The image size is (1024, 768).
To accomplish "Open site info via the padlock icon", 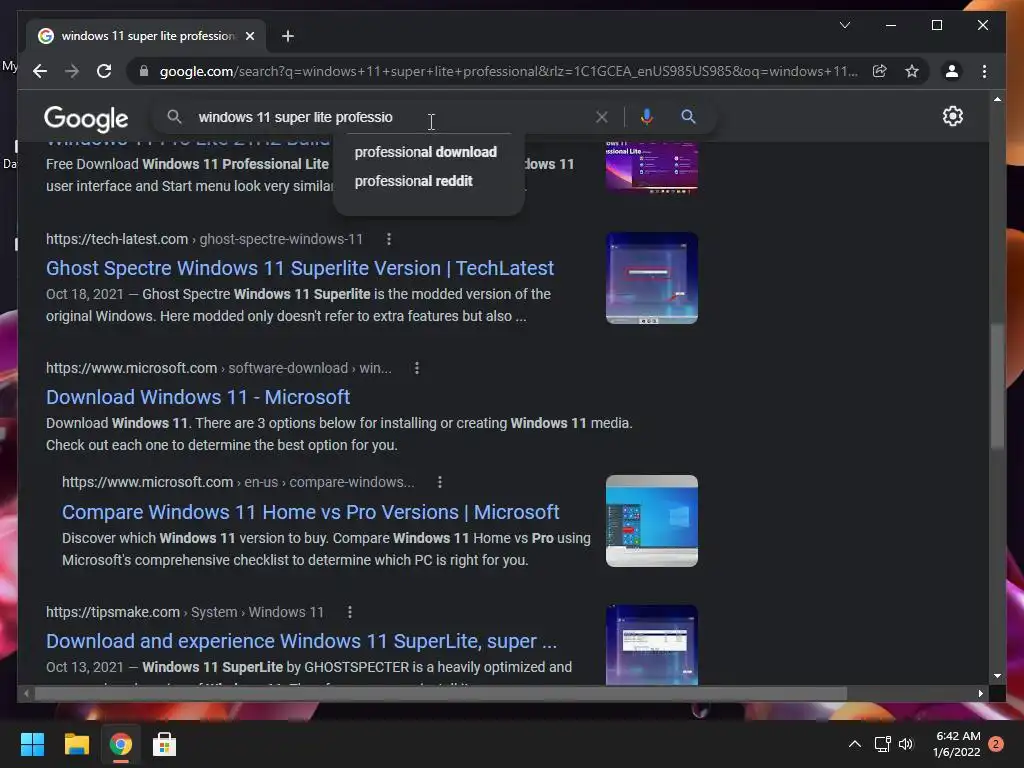I will pos(144,71).
